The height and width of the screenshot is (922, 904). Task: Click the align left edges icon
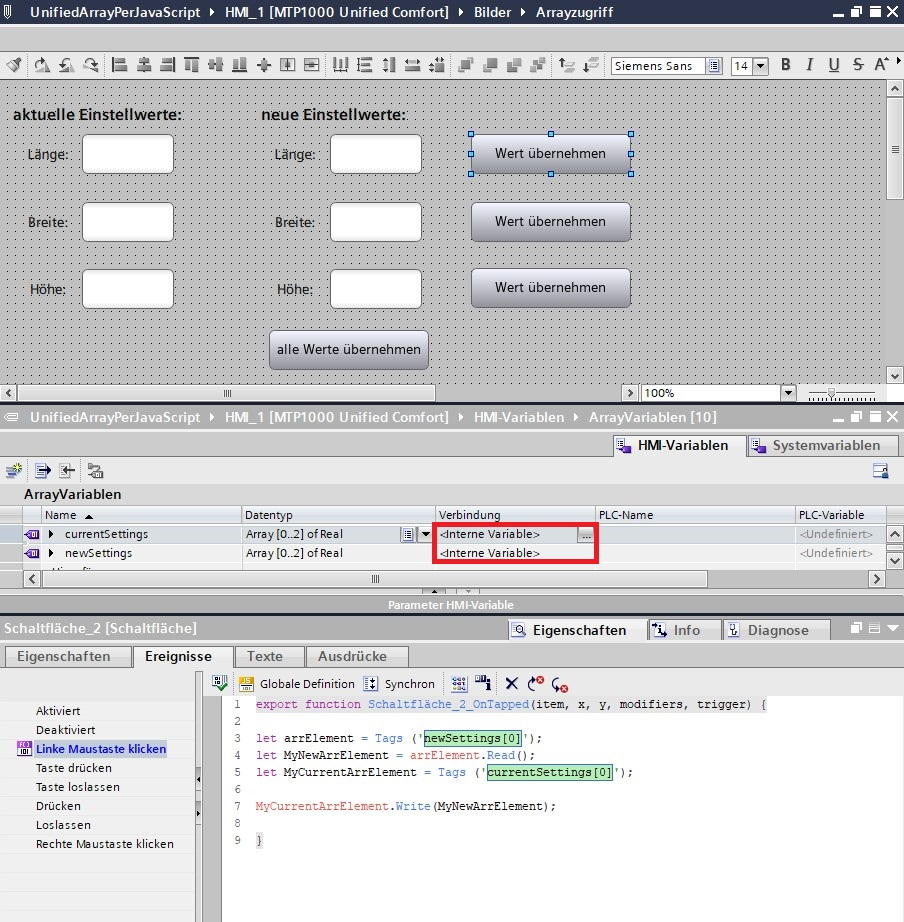click(x=120, y=65)
